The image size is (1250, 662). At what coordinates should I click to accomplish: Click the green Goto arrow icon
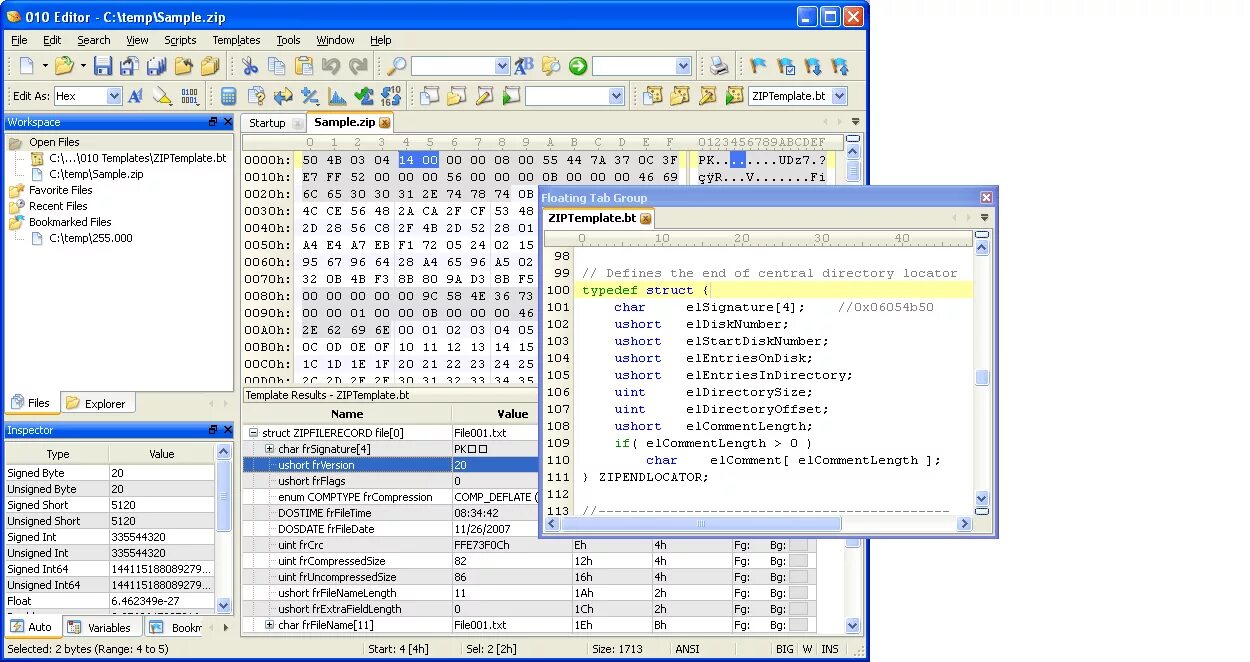click(x=578, y=67)
